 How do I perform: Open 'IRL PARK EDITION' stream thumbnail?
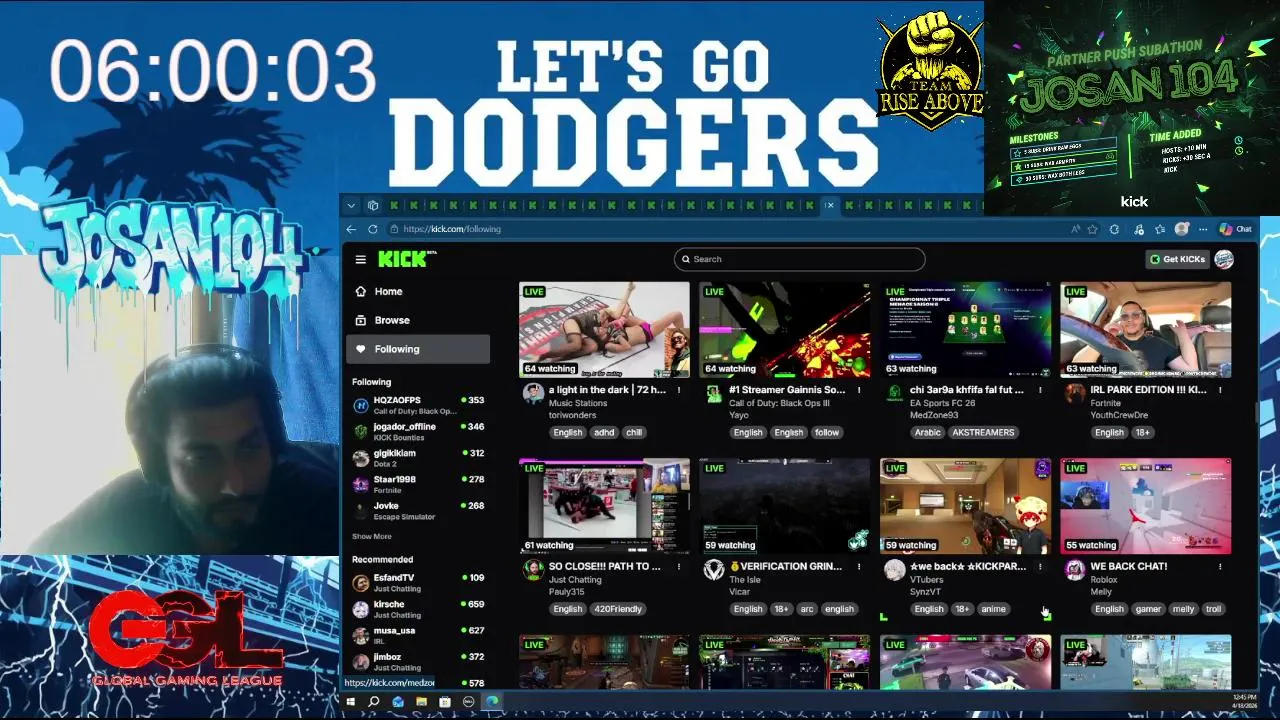pos(1146,330)
